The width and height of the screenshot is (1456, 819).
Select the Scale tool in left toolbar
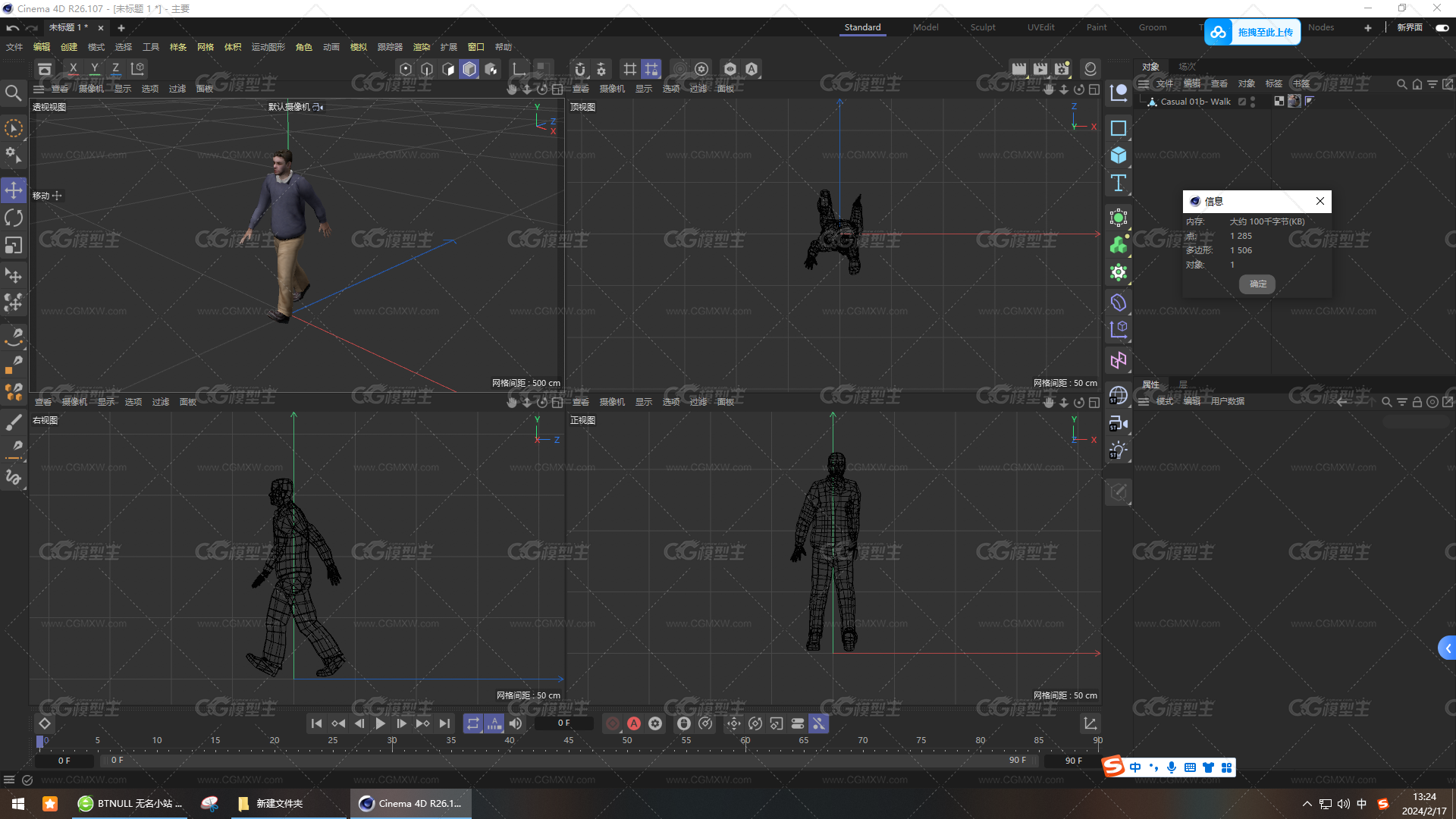click(14, 245)
